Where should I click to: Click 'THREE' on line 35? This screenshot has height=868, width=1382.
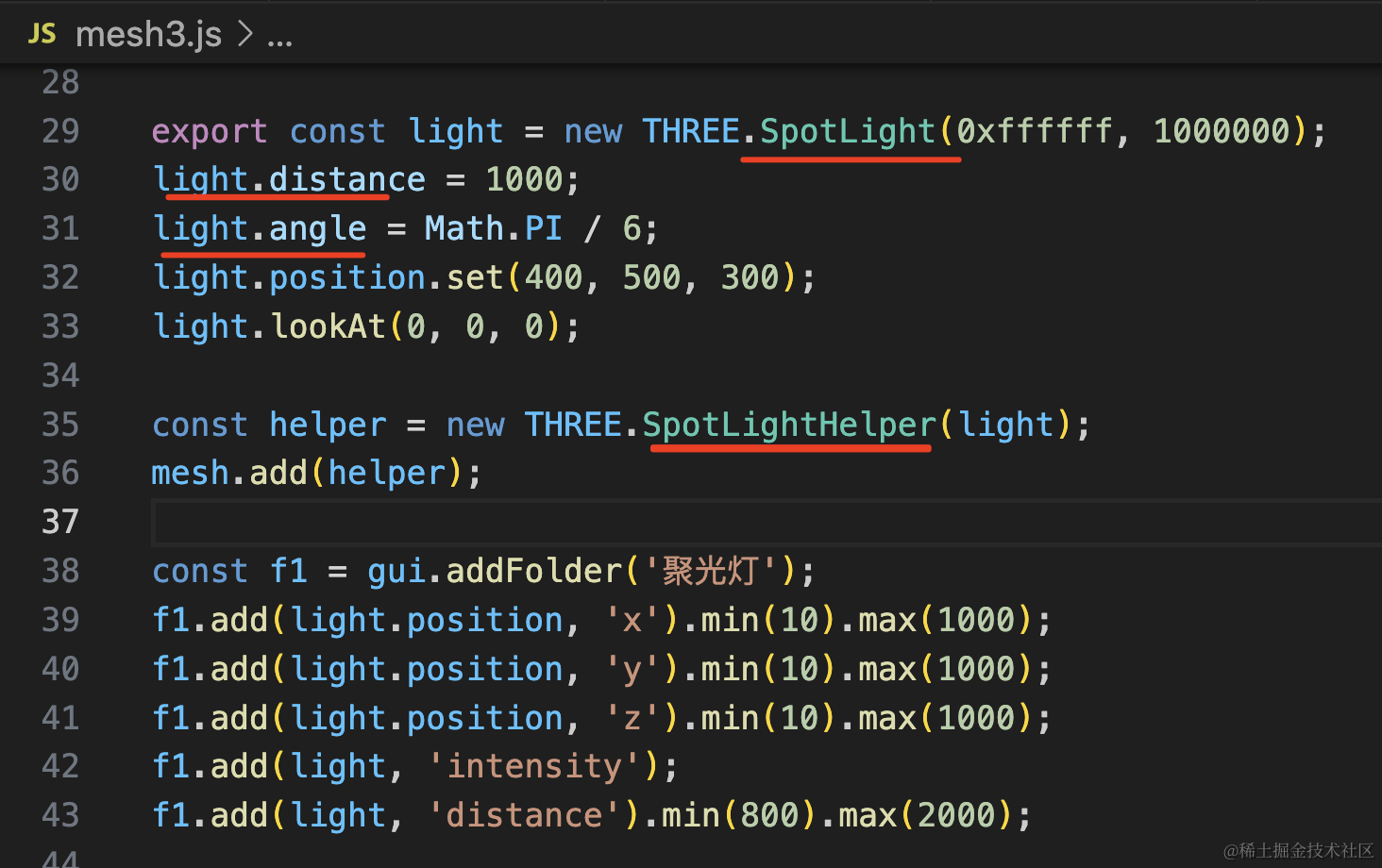[x=573, y=425]
